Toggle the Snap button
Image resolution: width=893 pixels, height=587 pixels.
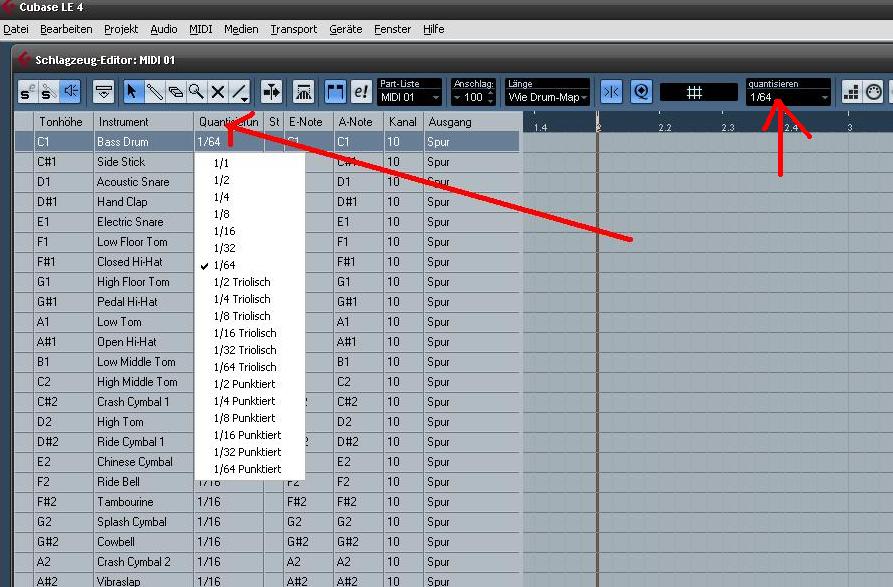(x=611, y=92)
